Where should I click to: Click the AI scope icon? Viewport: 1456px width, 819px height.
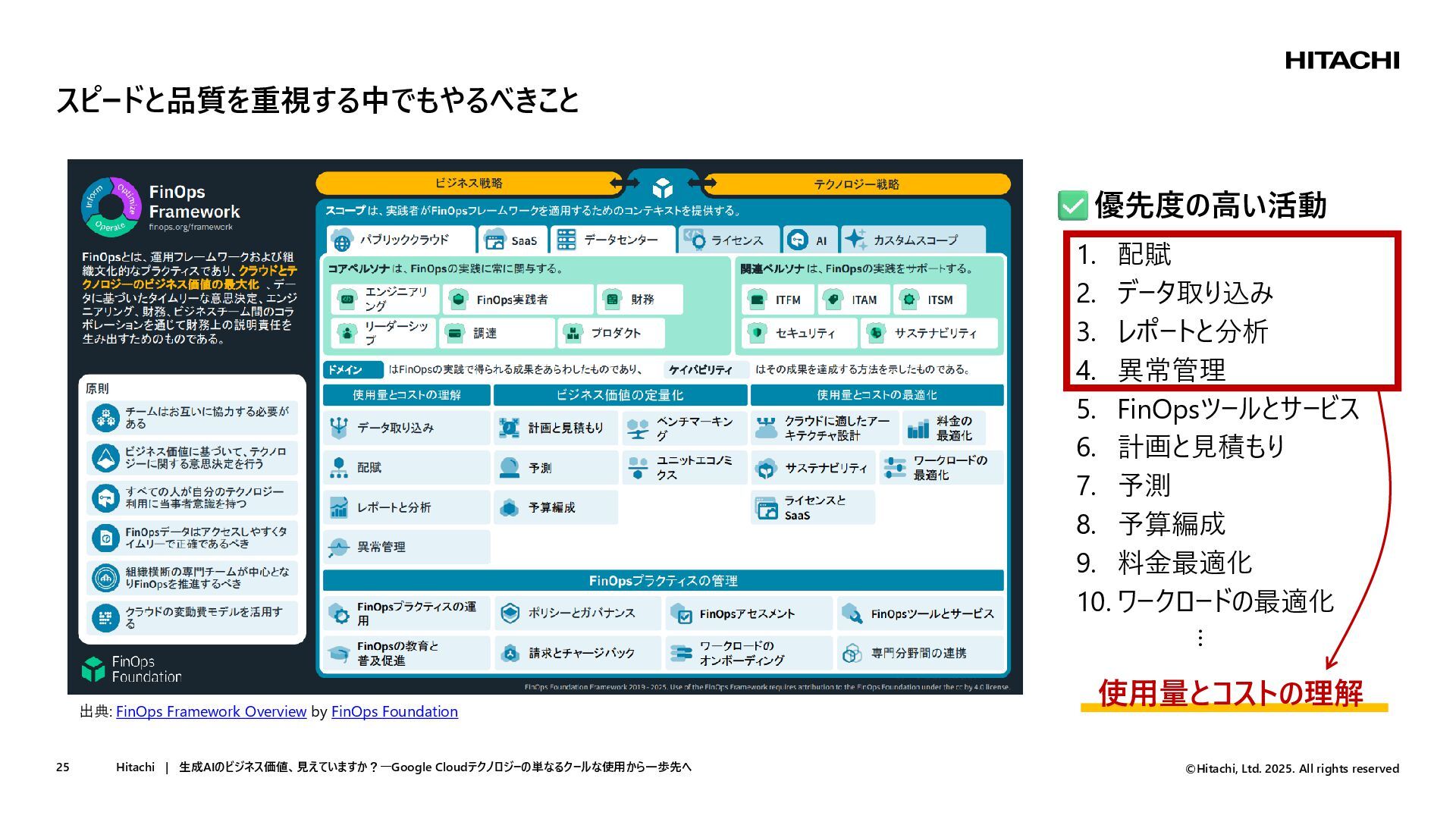coord(797,240)
